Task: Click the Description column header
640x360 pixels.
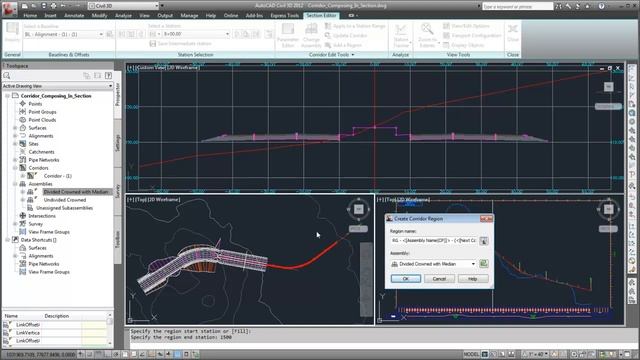Action: click(57, 316)
